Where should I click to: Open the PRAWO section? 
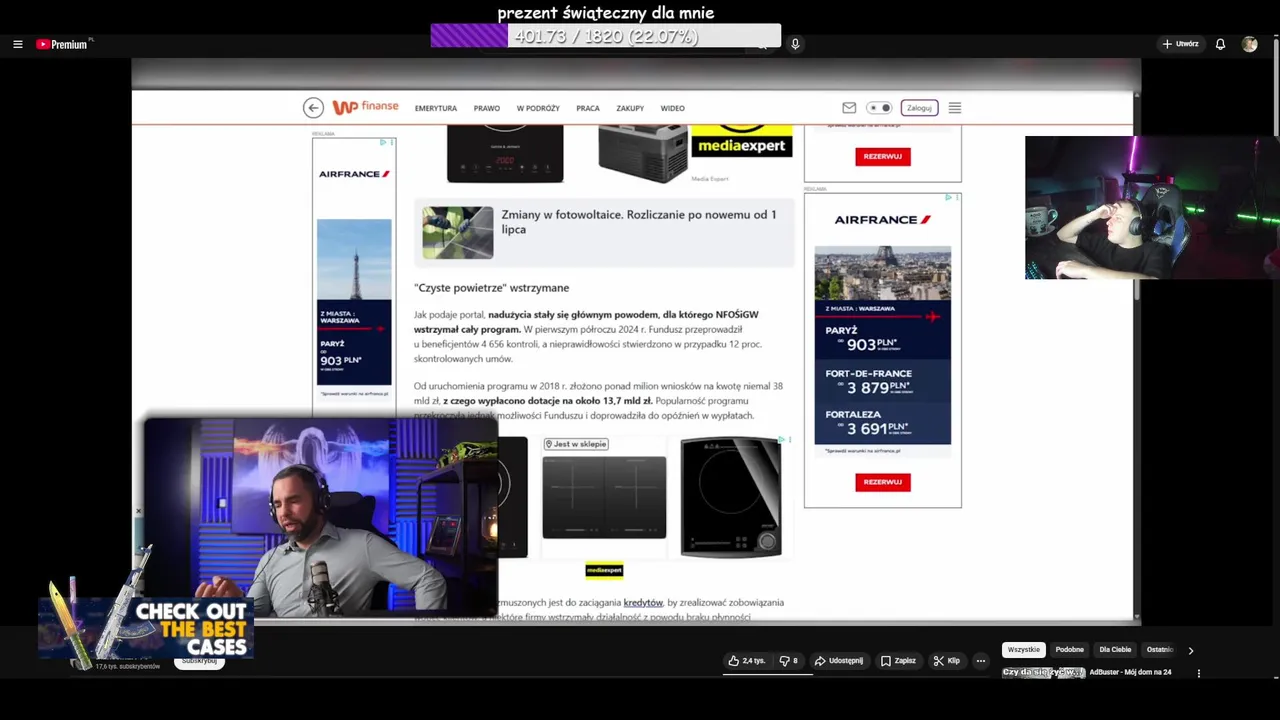(487, 108)
